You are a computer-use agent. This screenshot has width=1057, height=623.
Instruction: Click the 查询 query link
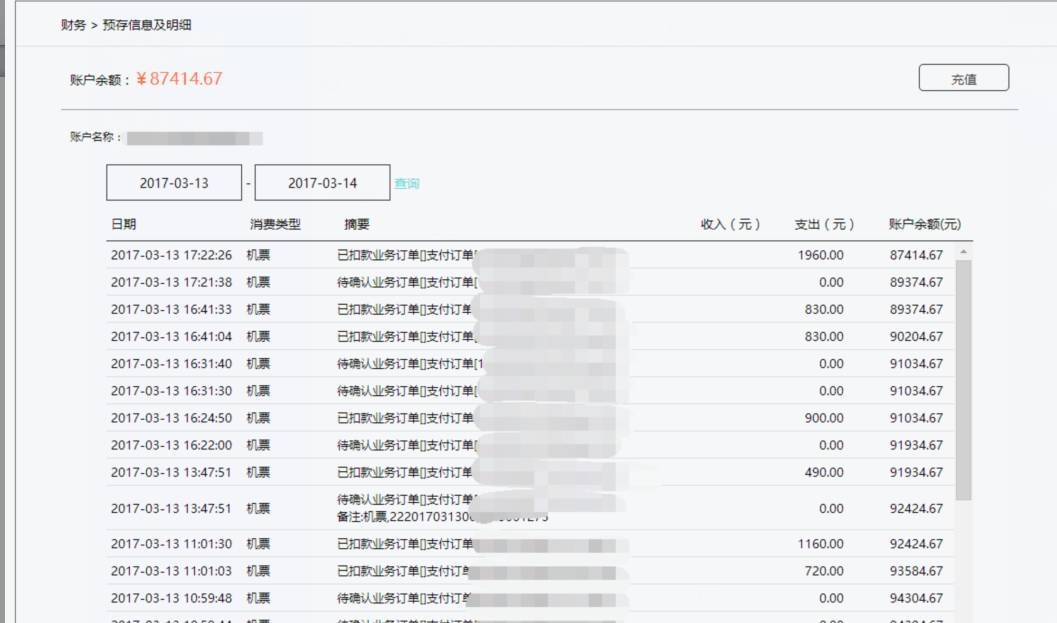click(406, 184)
